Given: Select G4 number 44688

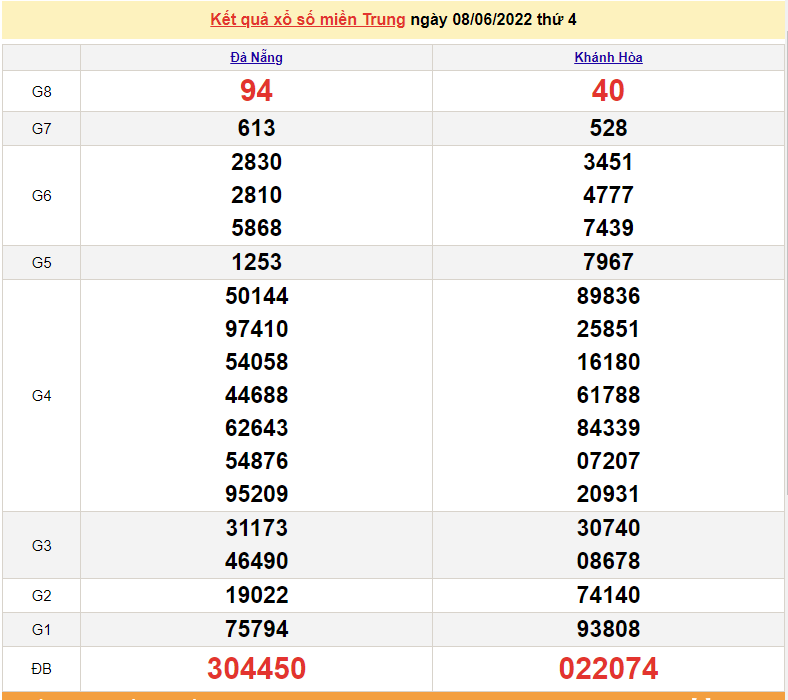Looking at the screenshot, I should [x=256, y=395].
